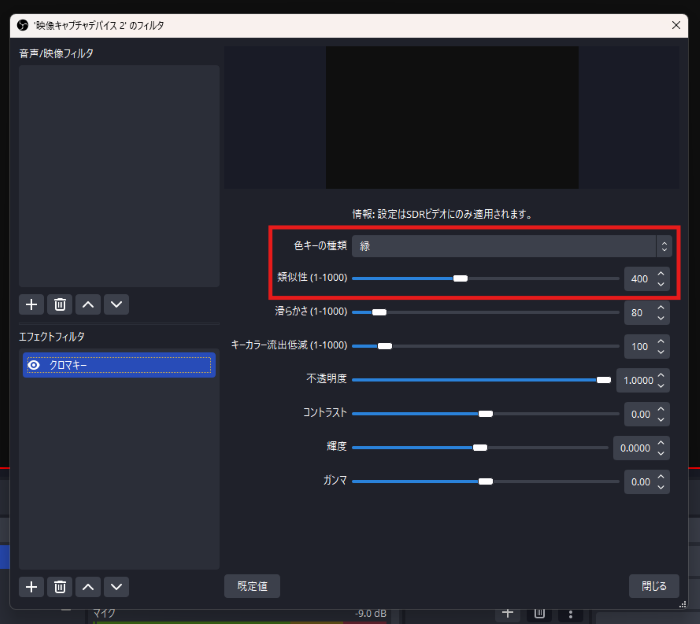Close filter window with title bar X
Screen dimensions: 700x624
pyautogui.click(x=676, y=25)
